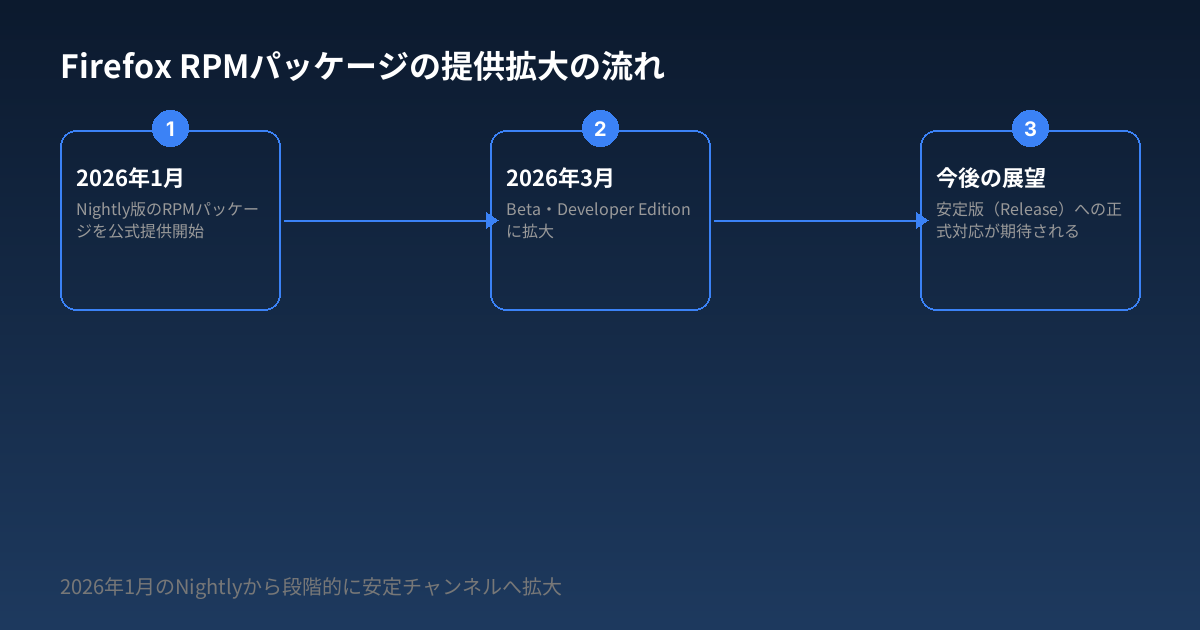Image resolution: width=1200 pixels, height=630 pixels.
Task: Click the circular marker on the timeline's first step
Action: click(170, 128)
